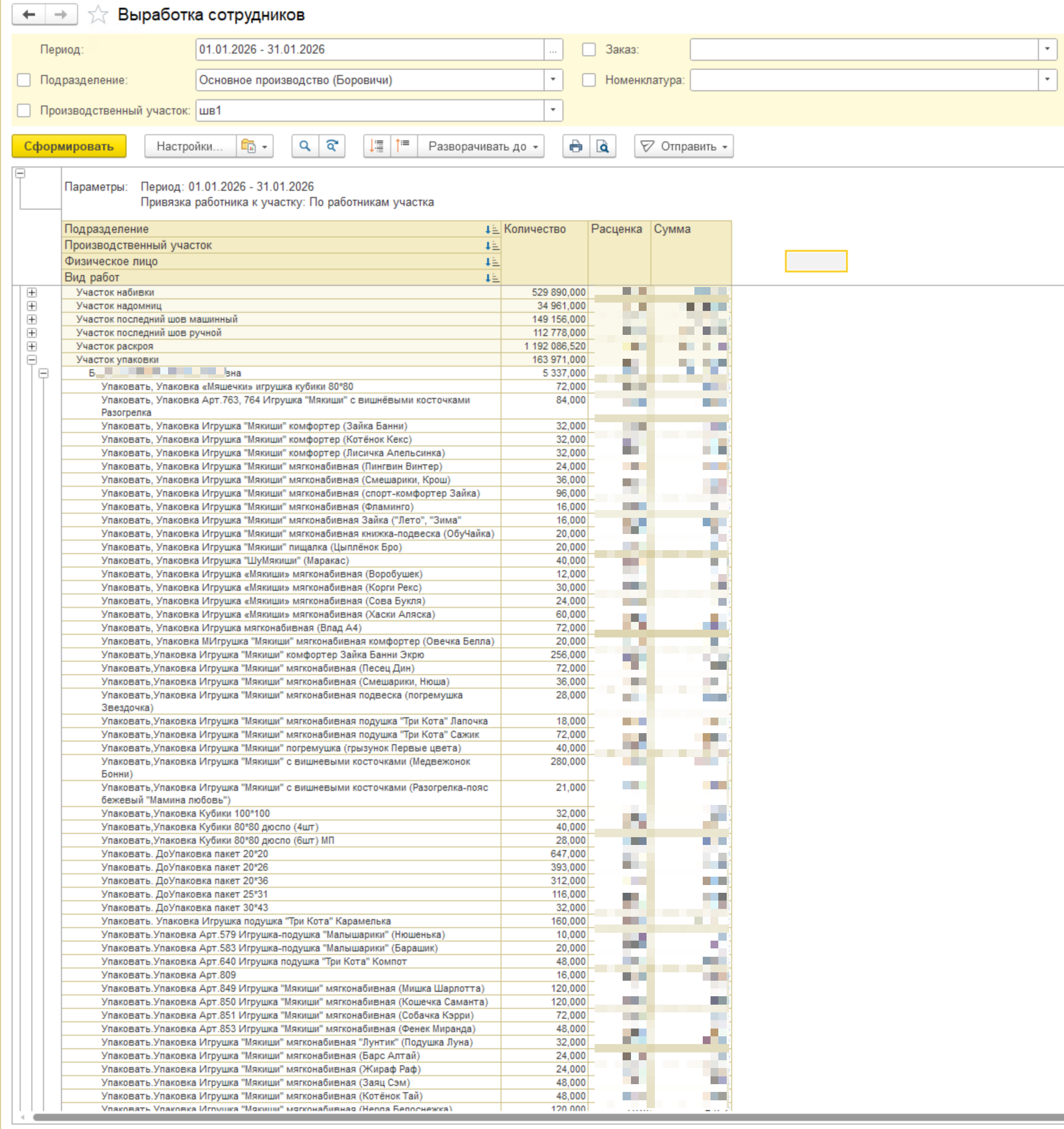1064x1129 pixels.
Task: Click the sort icon in the Физическое лицо header
Action: tap(492, 262)
